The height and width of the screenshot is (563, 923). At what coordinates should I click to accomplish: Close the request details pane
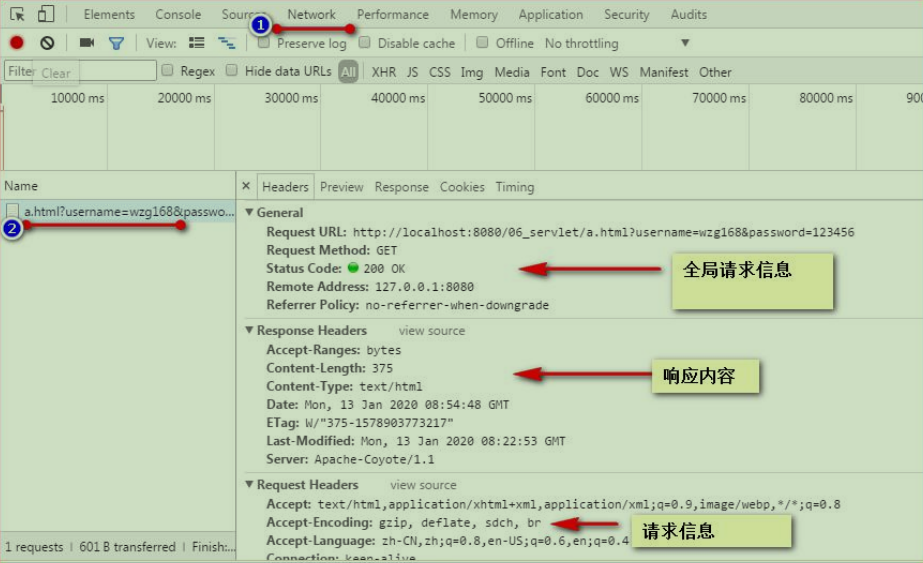[246, 186]
